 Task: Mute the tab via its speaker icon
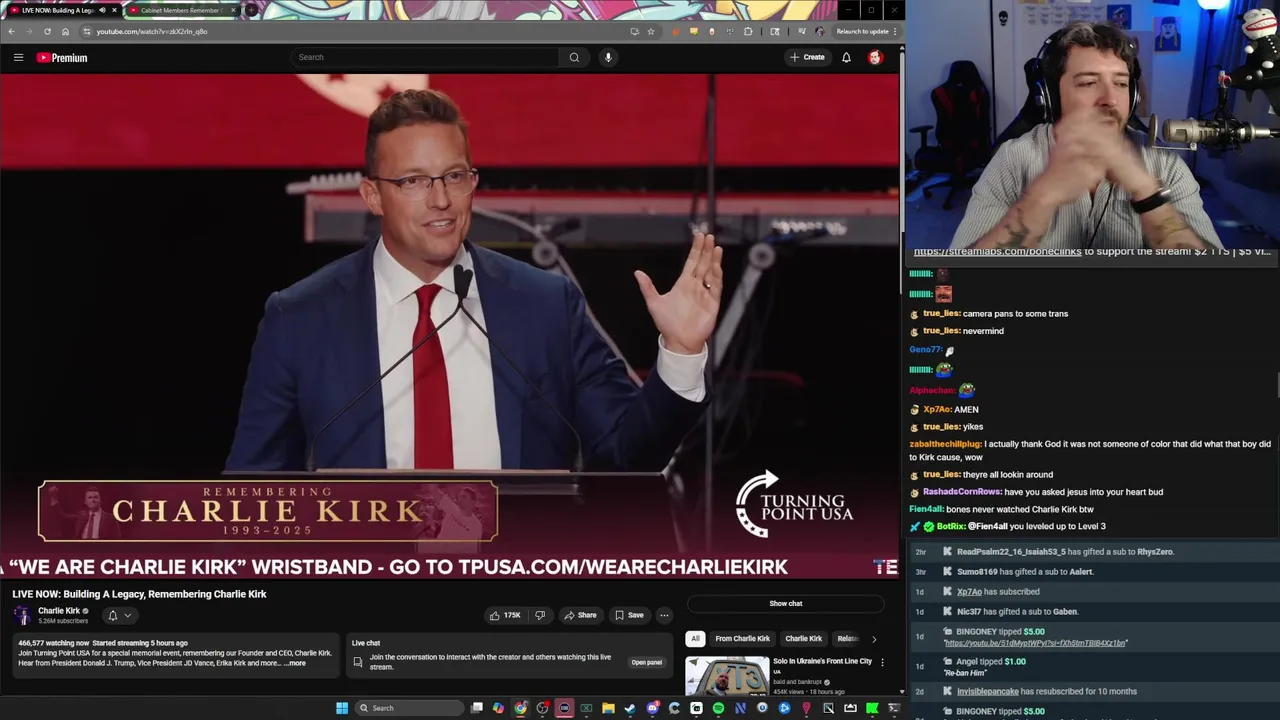(x=102, y=10)
